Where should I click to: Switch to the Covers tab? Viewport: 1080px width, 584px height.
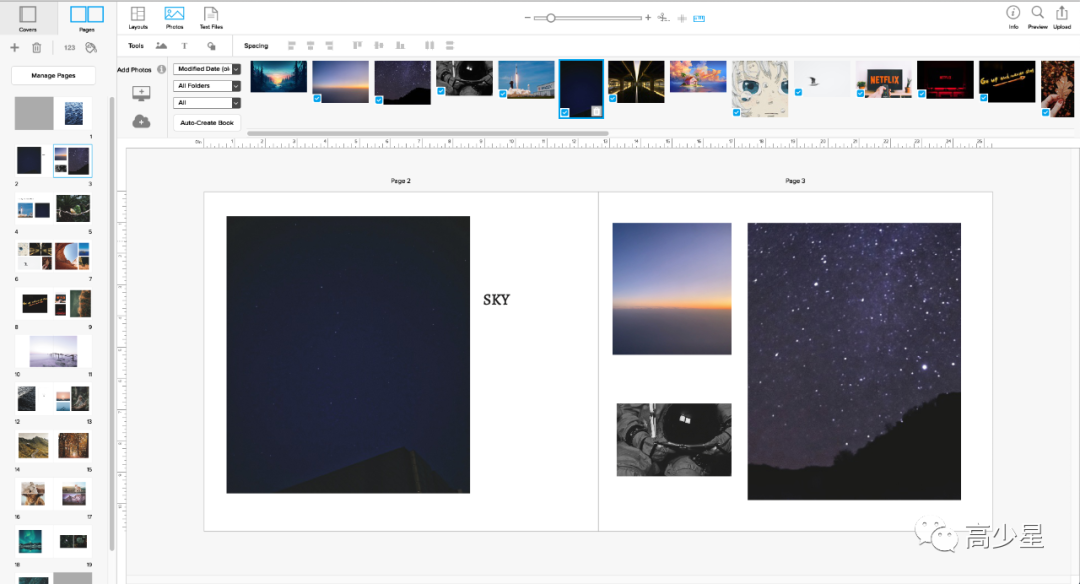tap(28, 18)
